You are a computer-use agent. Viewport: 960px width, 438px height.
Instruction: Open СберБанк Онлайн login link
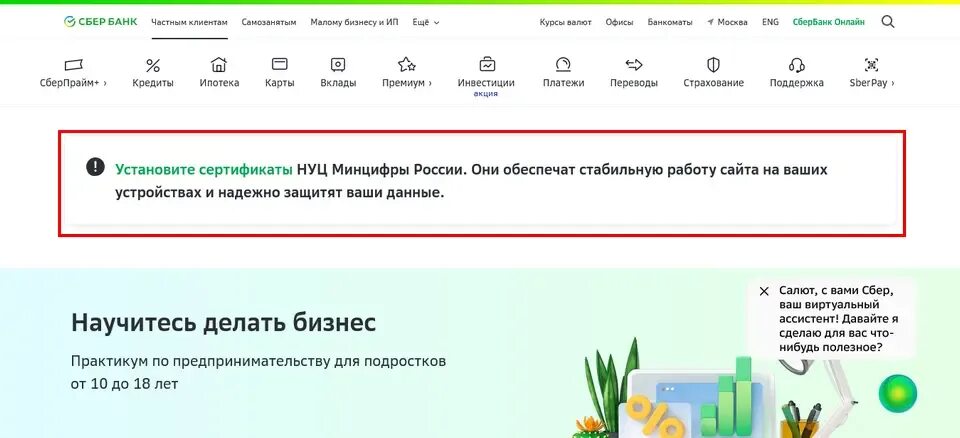tap(828, 22)
